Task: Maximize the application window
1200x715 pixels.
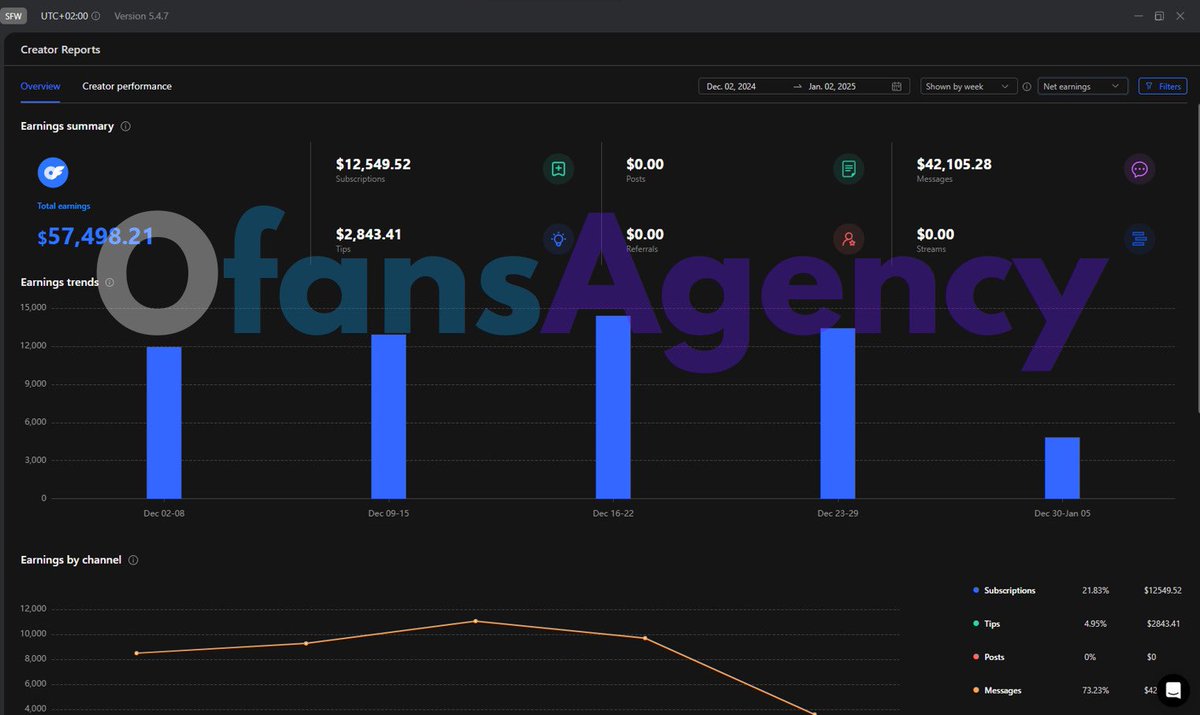Action: click(1159, 16)
